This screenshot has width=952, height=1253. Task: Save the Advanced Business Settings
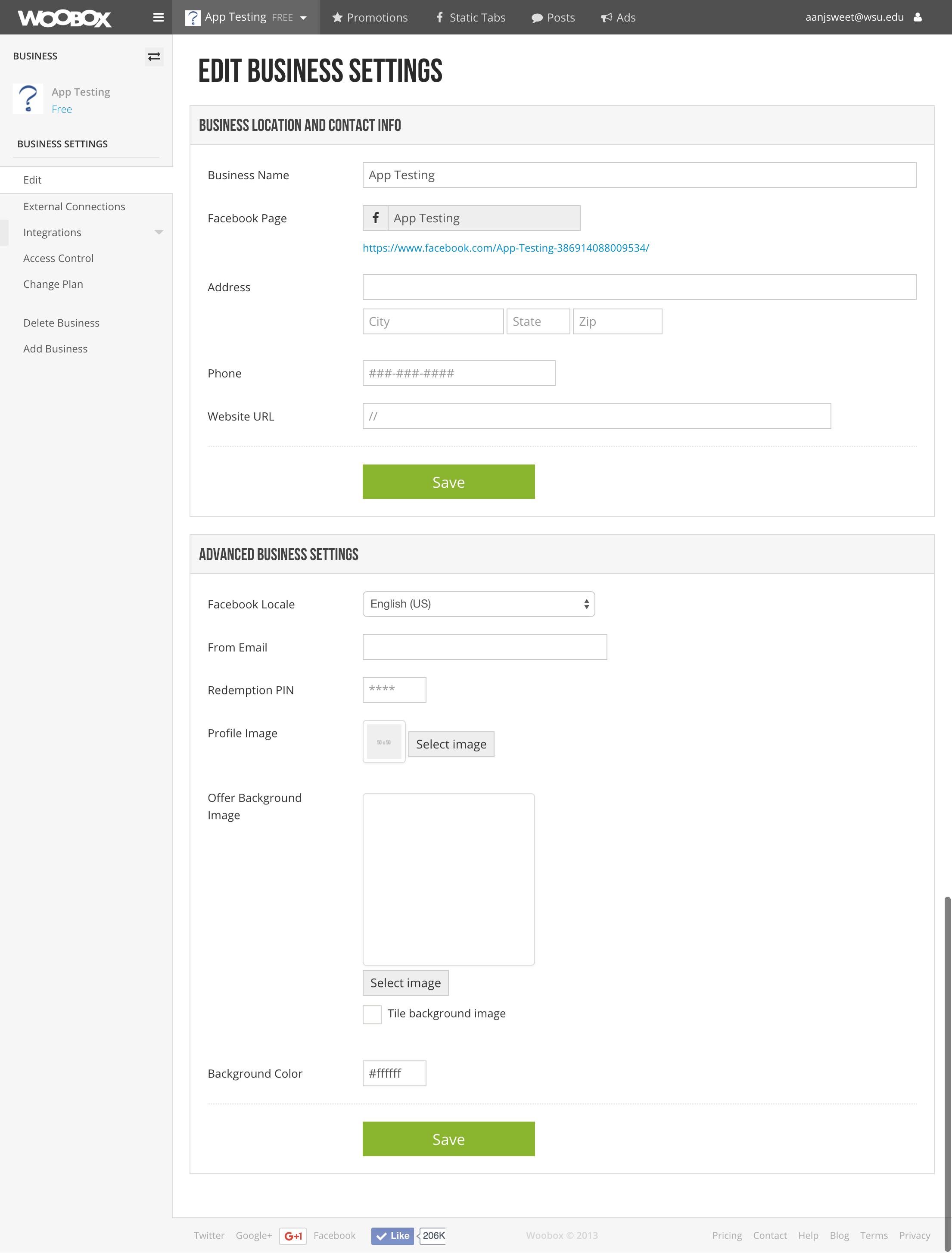[448, 1138]
